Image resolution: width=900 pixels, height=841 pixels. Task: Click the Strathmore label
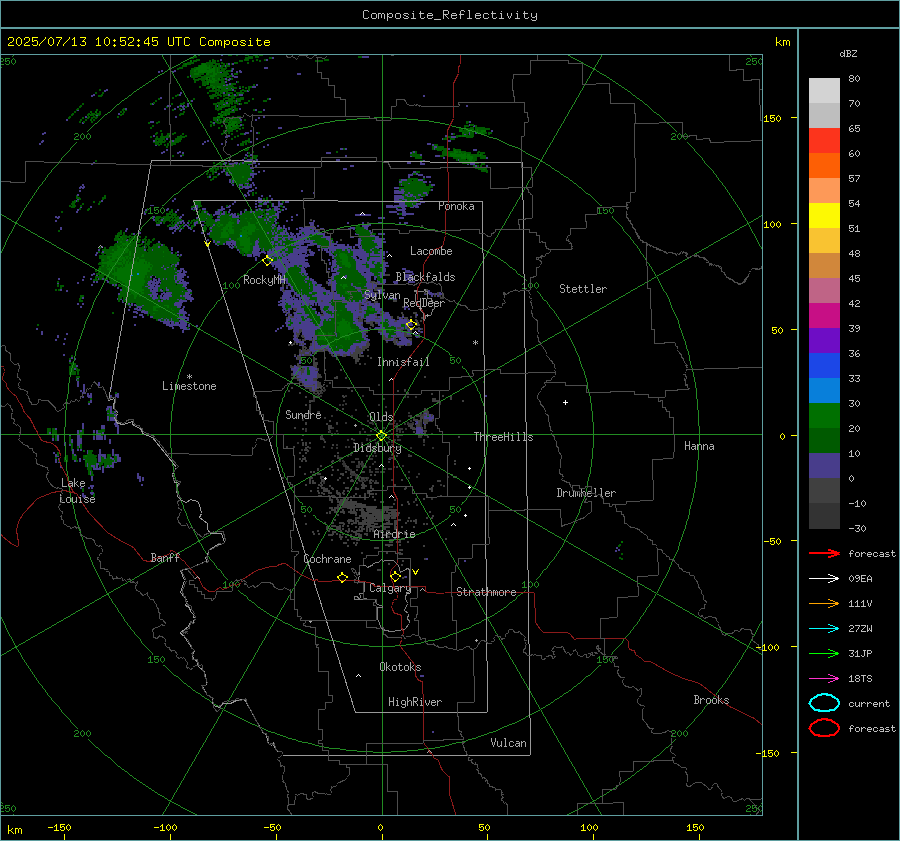click(x=486, y=592)
